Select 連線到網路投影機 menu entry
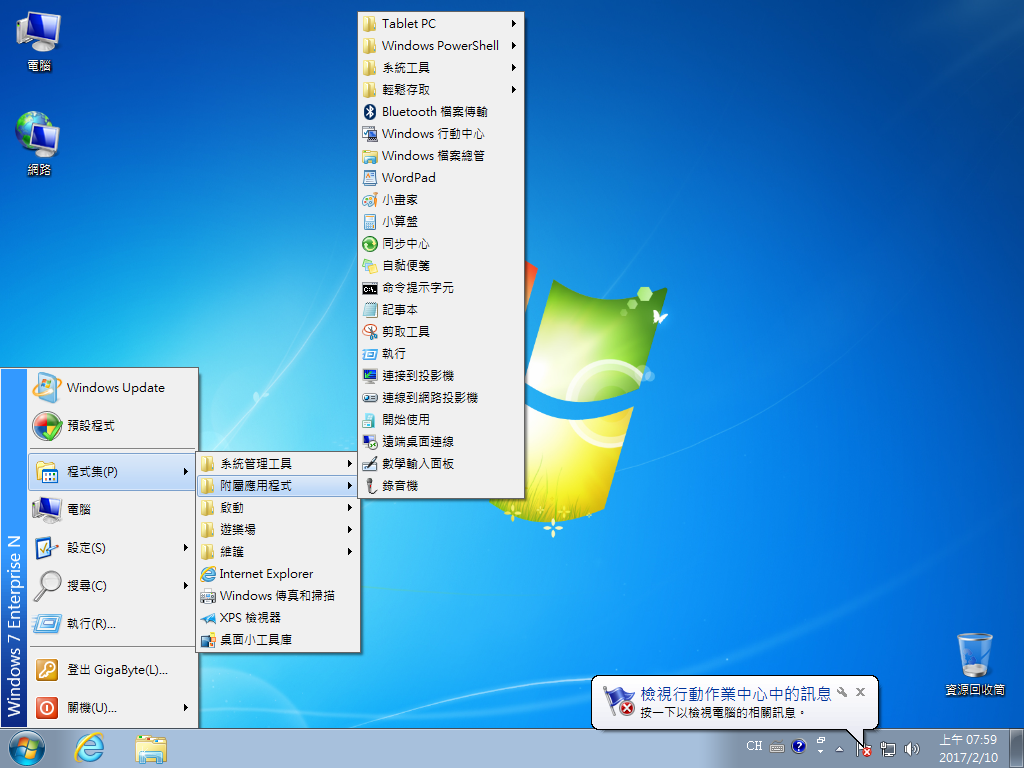1024x768 pixels. coord(441,398)
